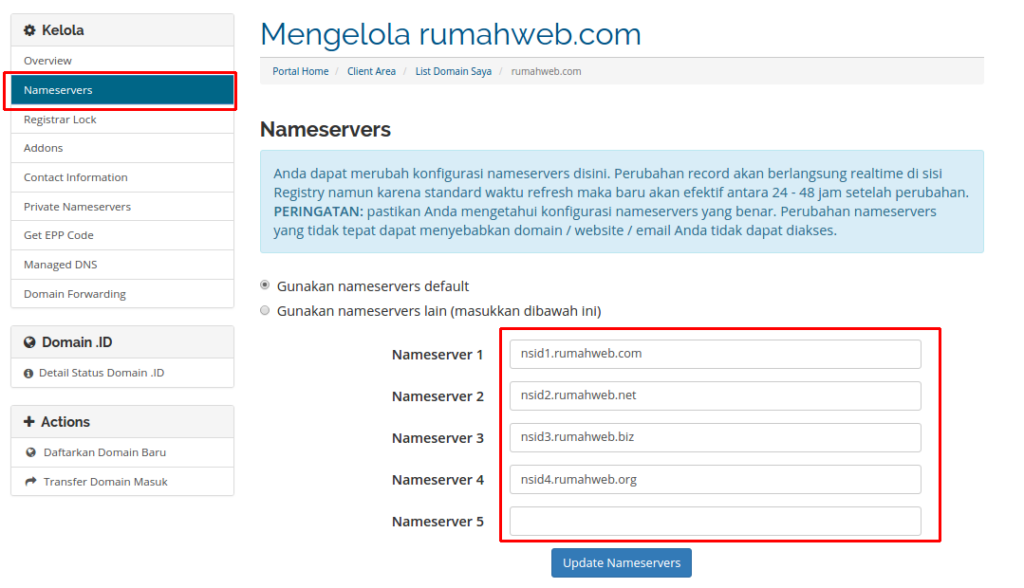Click the Nameserver 1 field containing nsid1.rumahweb.com
The height and width of the screenshot is (588, 1024).
[716, 353]
